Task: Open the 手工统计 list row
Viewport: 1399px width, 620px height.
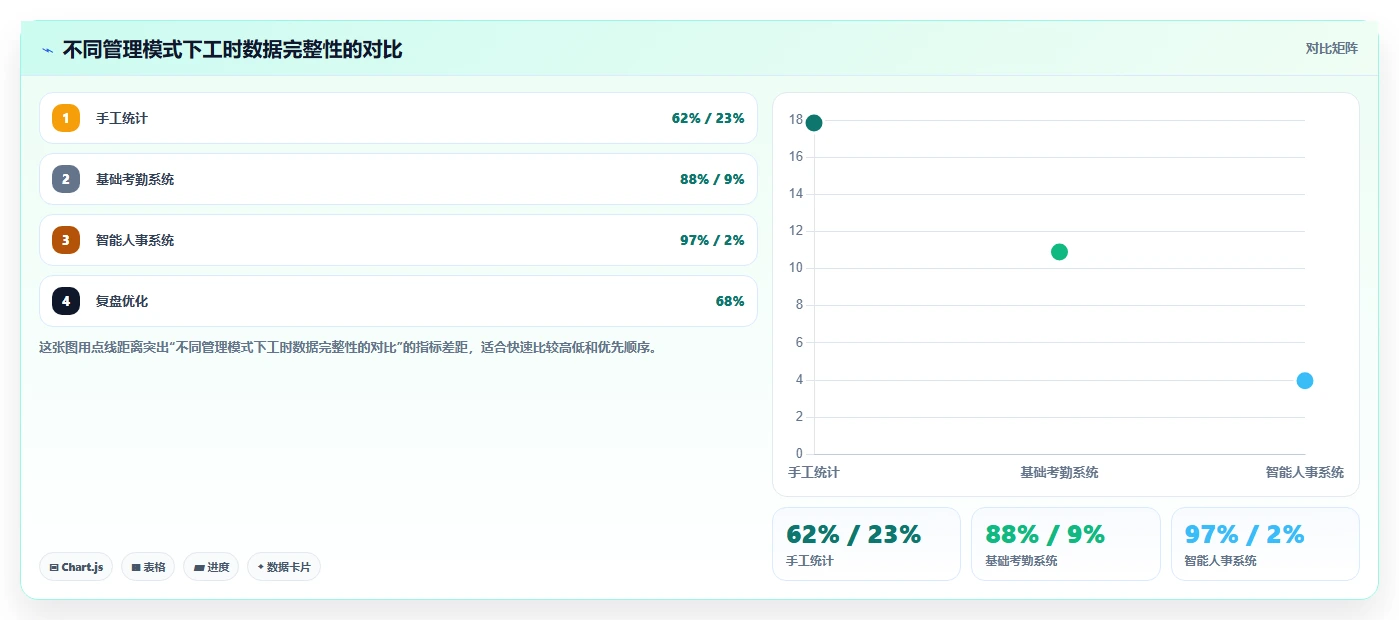Action: [398, 118]
